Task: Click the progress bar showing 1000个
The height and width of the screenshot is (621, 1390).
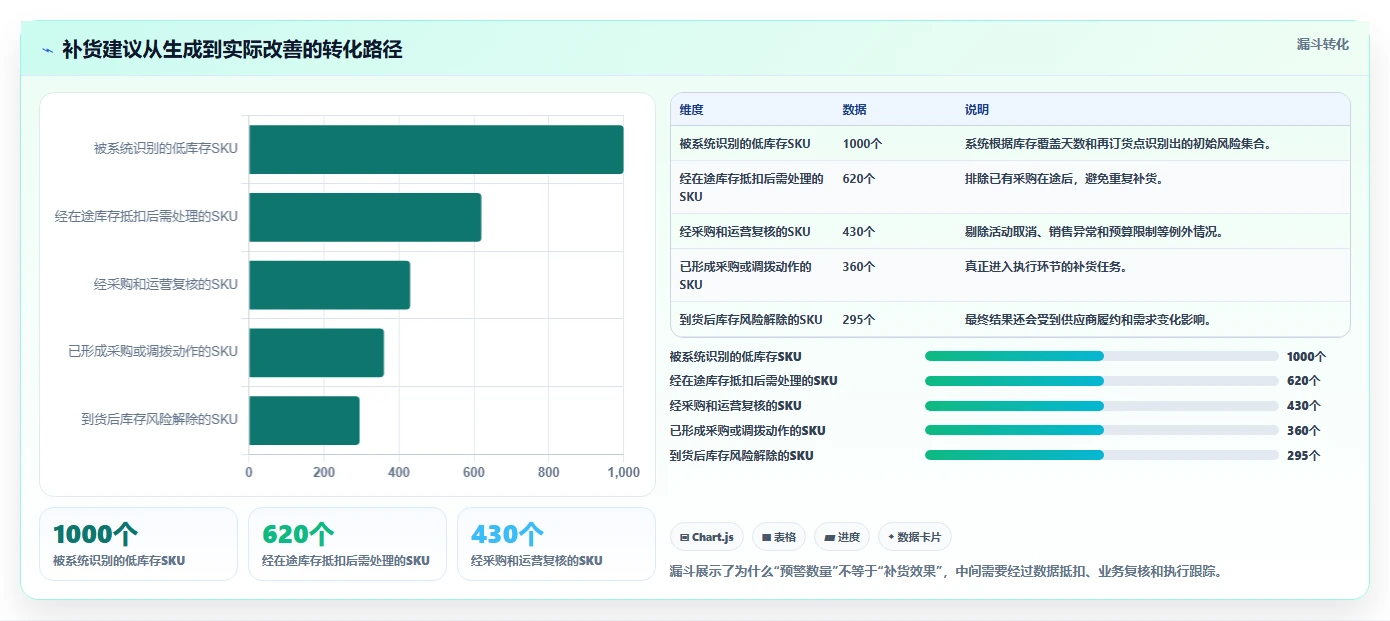Action: pos(1102,356)
